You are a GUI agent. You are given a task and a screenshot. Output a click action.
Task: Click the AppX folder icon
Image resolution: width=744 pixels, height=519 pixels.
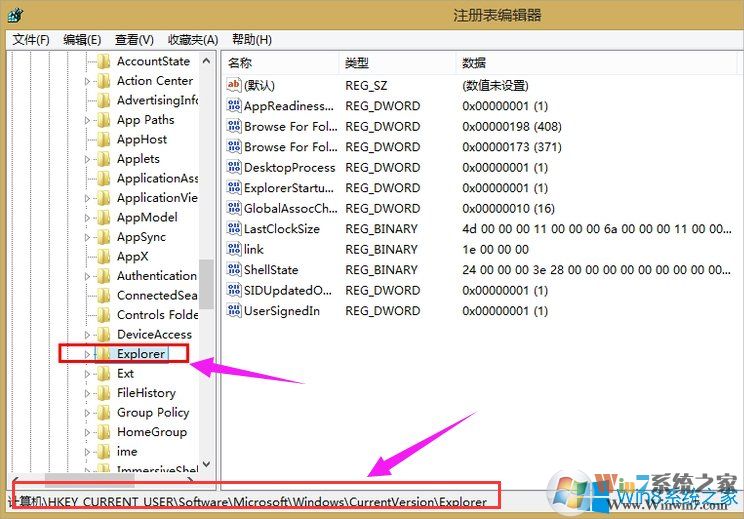103,256
